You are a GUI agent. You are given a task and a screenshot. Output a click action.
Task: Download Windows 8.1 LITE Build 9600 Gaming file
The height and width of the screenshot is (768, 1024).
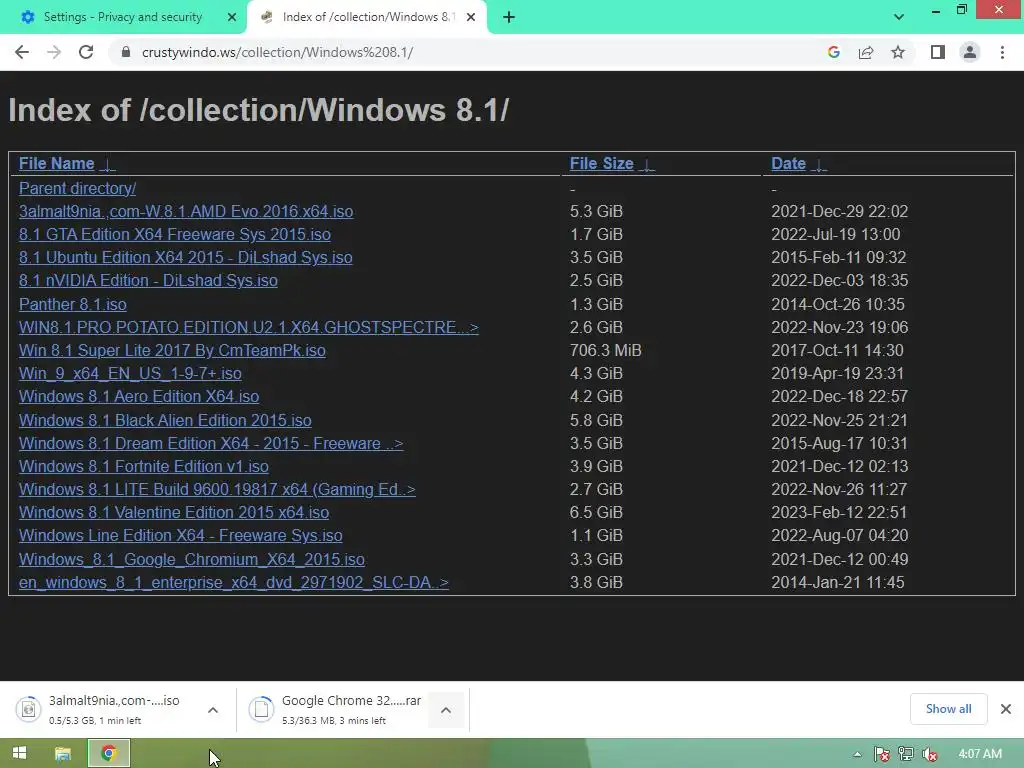tap(217, 489)
